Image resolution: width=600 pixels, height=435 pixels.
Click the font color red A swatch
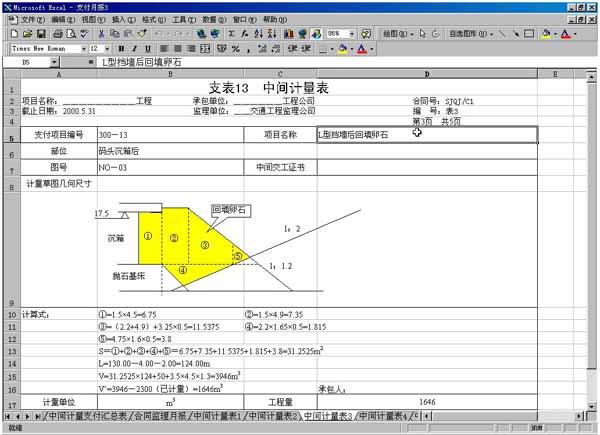563,33
